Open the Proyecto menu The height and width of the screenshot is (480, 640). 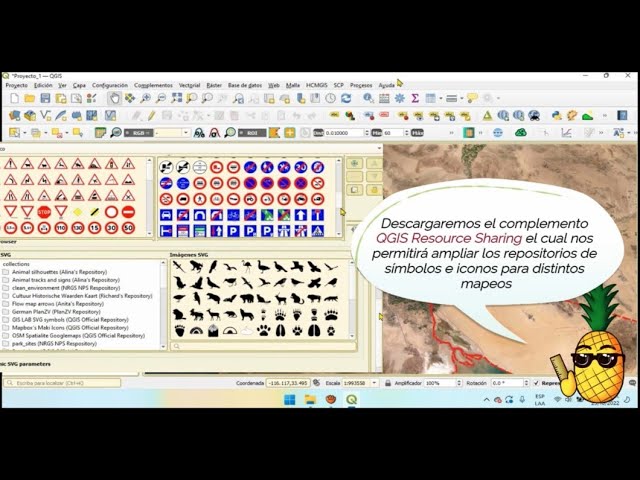(x=17, y=85)
